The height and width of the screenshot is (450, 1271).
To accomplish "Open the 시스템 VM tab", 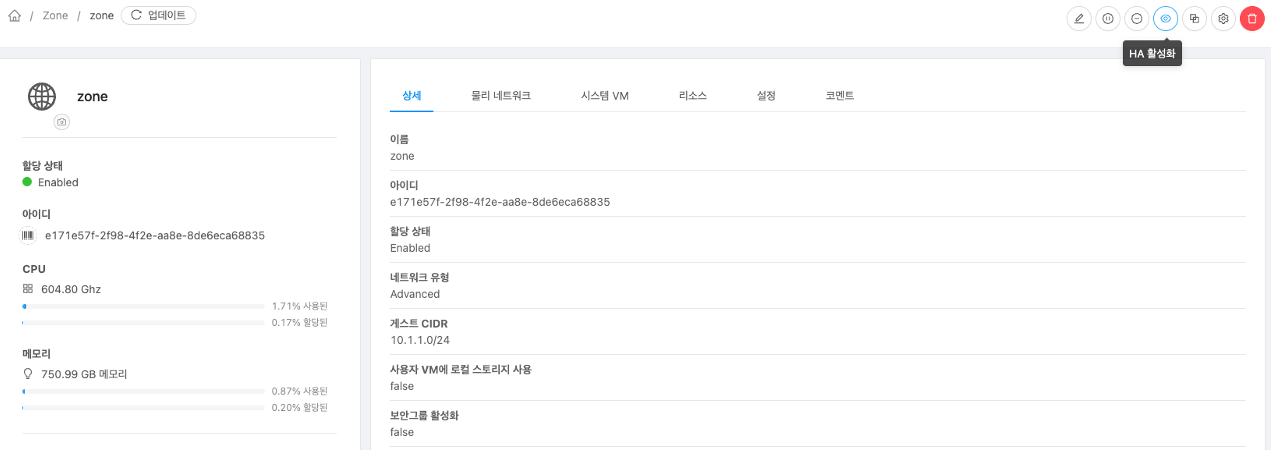I will pos(604,96).
